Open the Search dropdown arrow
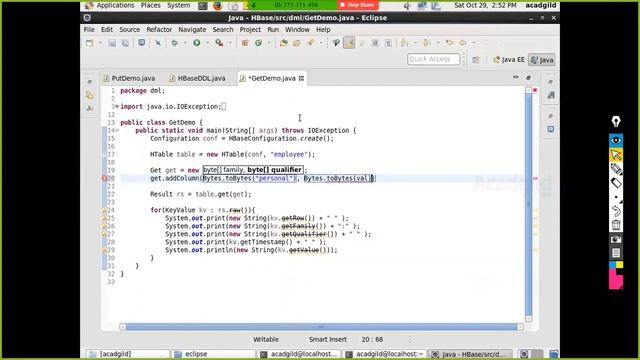The width and height of the screenshot is (640, 360). (321, 43)
